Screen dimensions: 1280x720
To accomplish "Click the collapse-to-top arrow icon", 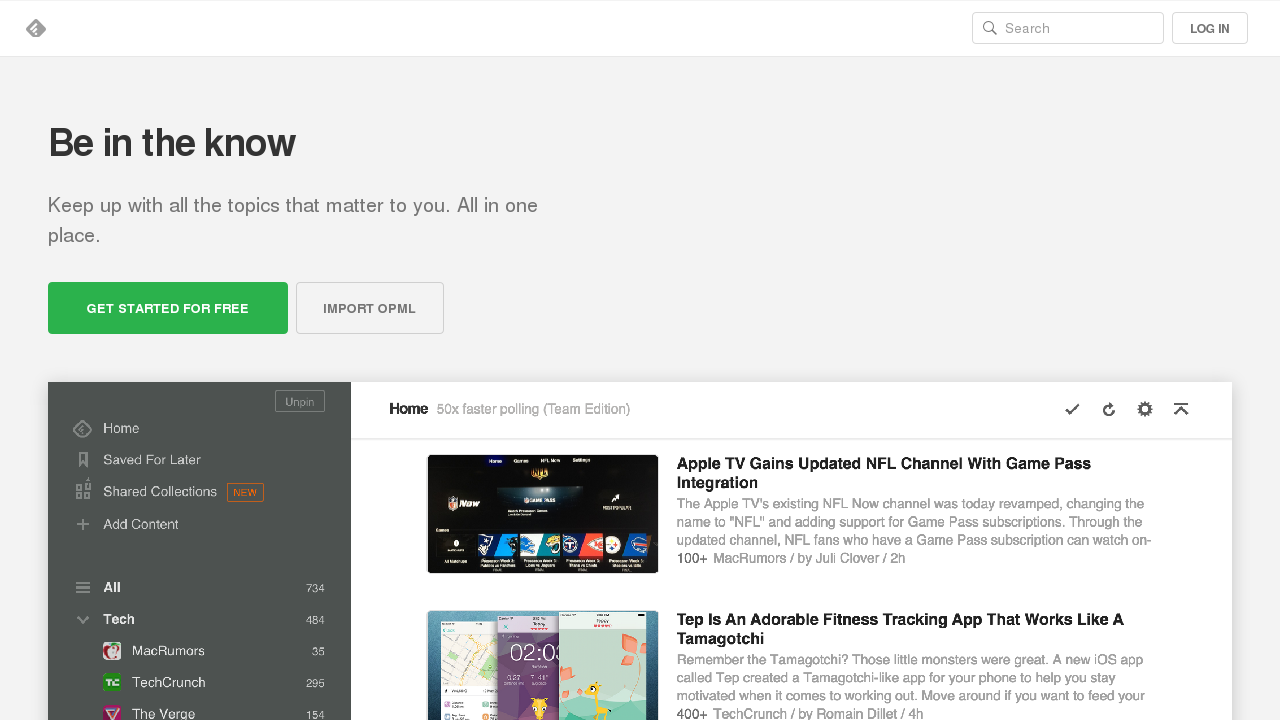I will [x=1181, y=409].
